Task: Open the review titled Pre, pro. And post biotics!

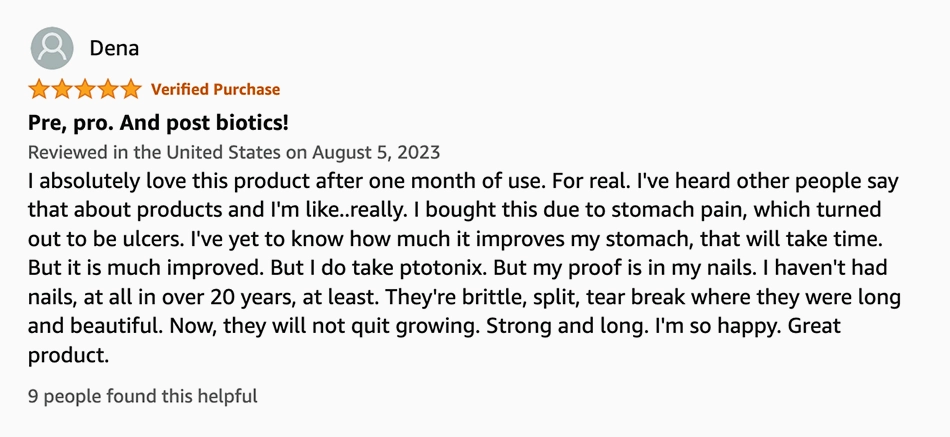Action: click(158, 123)
